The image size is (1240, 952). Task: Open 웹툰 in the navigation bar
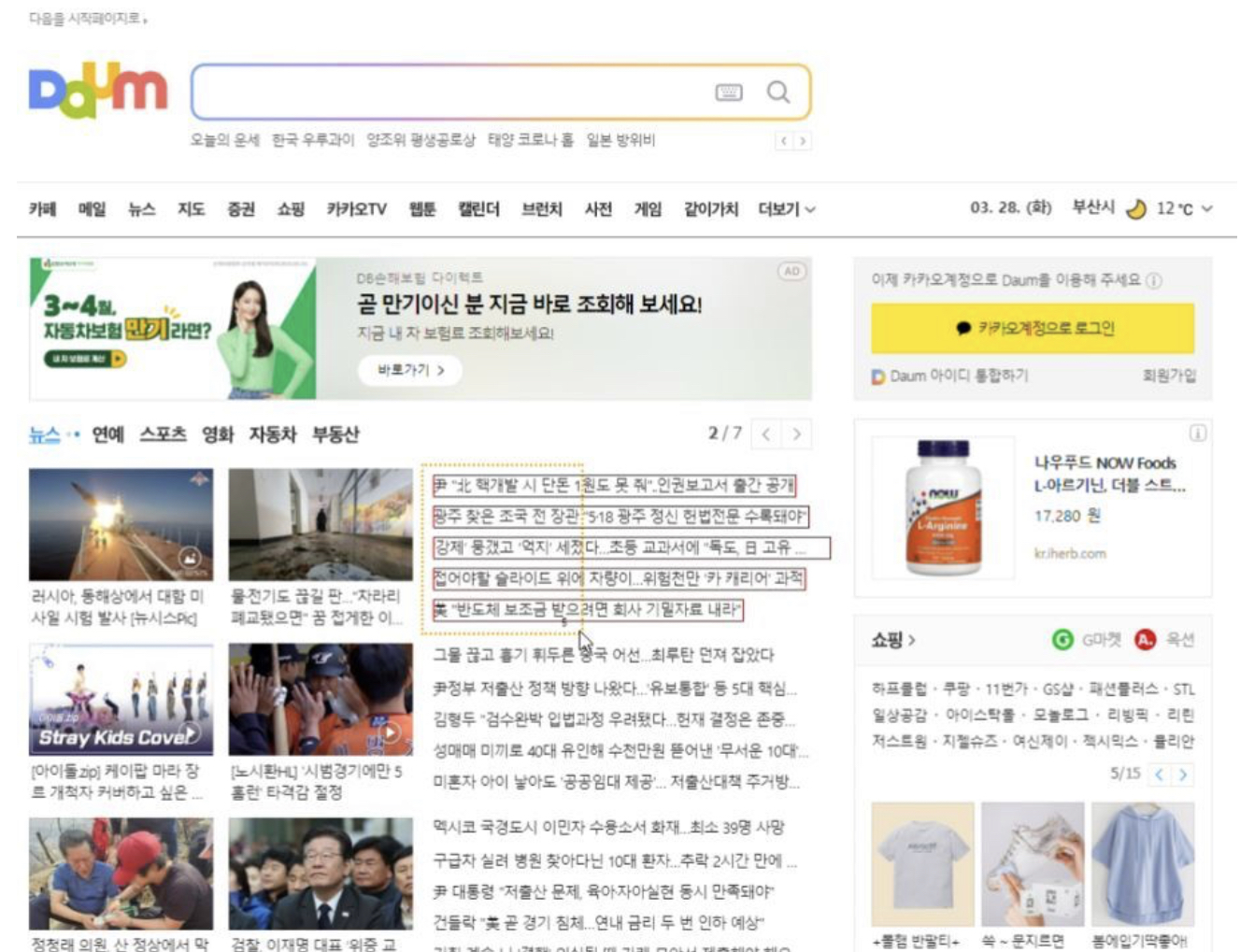[422, 209]
